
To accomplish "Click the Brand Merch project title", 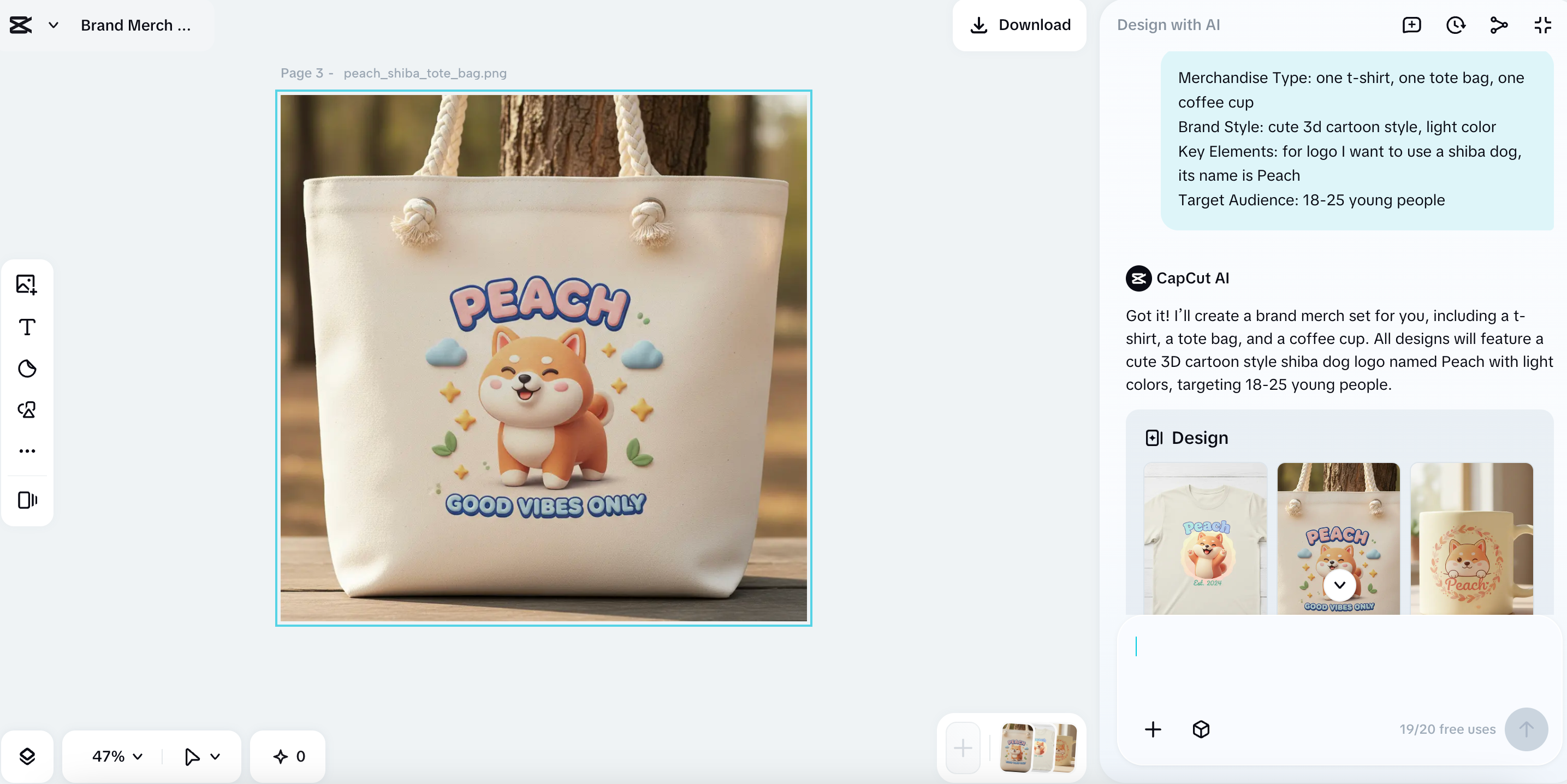I will tap(135, 25).
